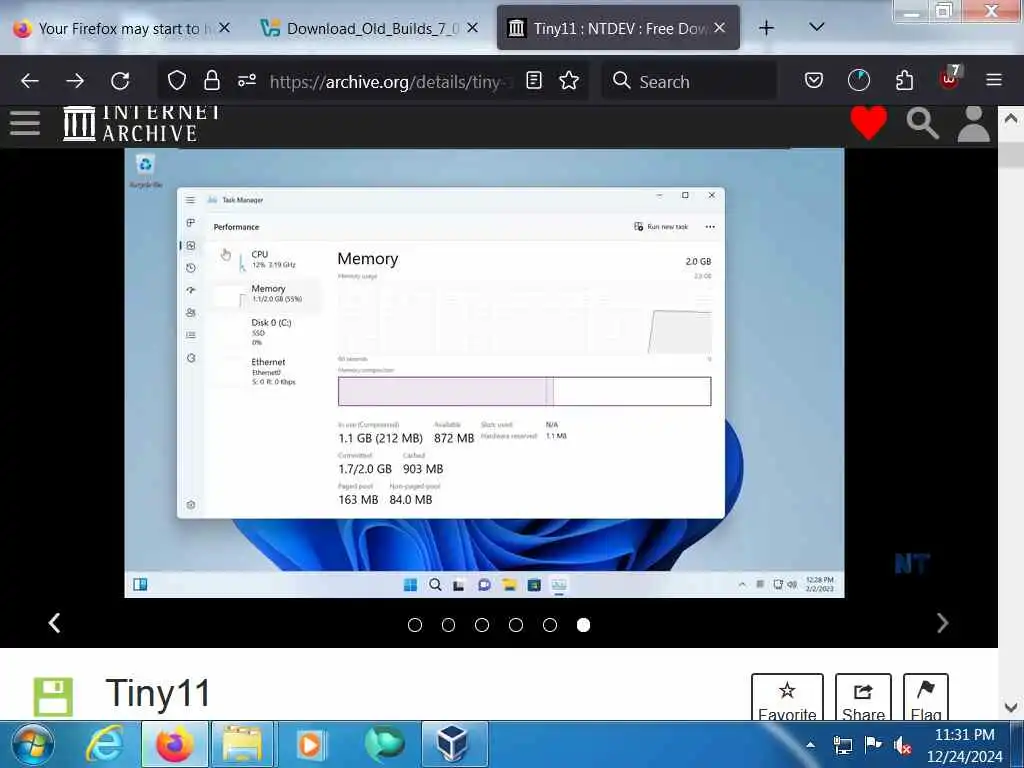Open uBlock Origin icon with badge 7

(x=950, y=78)
